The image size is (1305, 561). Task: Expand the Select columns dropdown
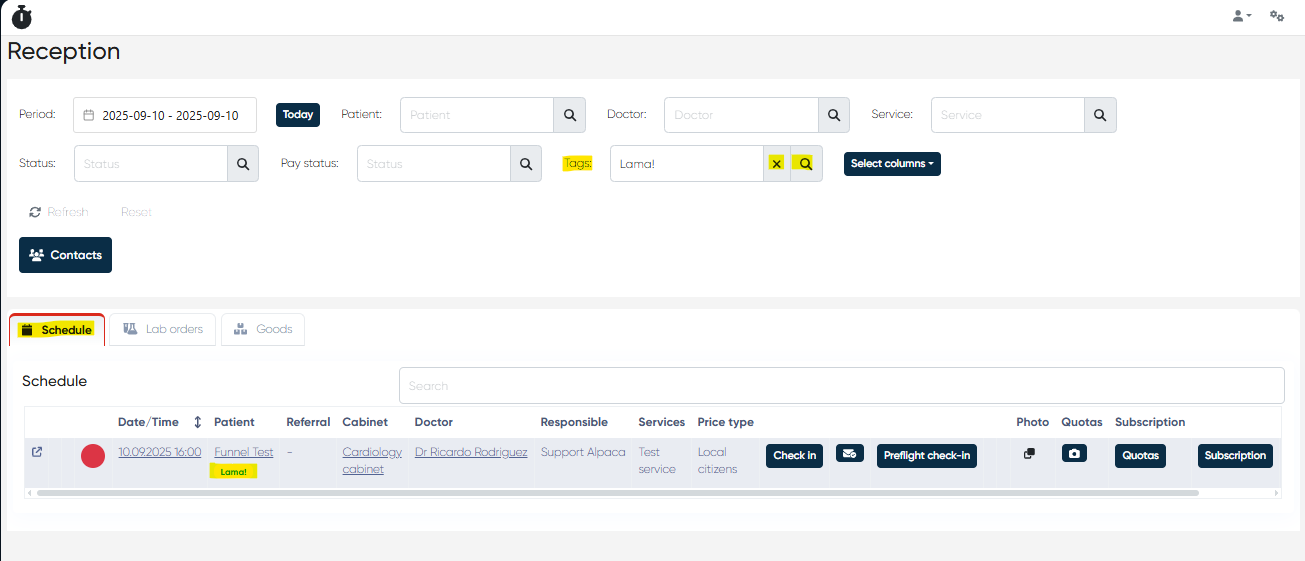892,164
